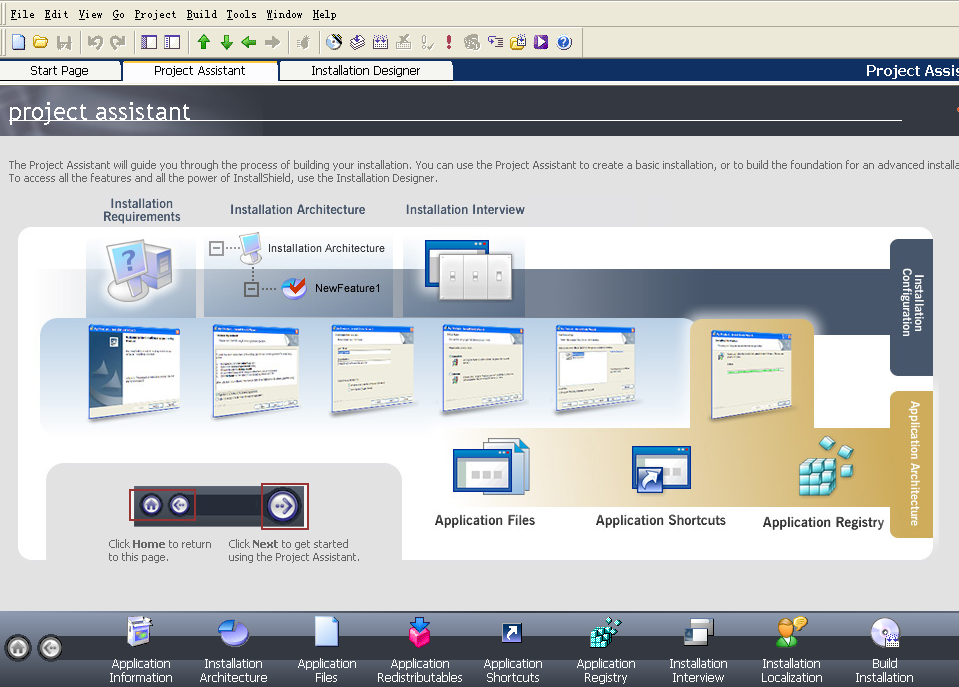Open the Edit menu
The image size is (959, 687).
click(x=56, y=14)
